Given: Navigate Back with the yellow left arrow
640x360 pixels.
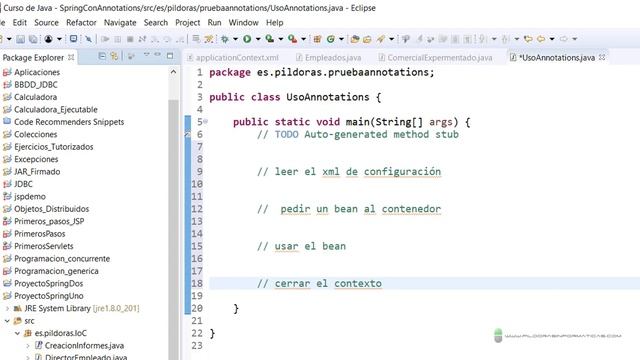Looking at the screenshot, I should (x=541, y=39).
